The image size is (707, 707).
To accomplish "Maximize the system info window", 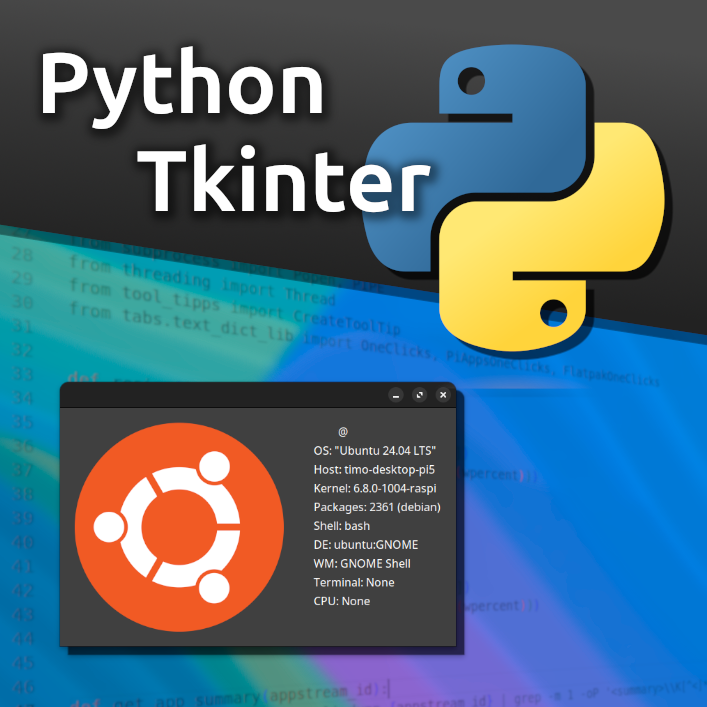I will pyautogui.click(x=420, y=395).
